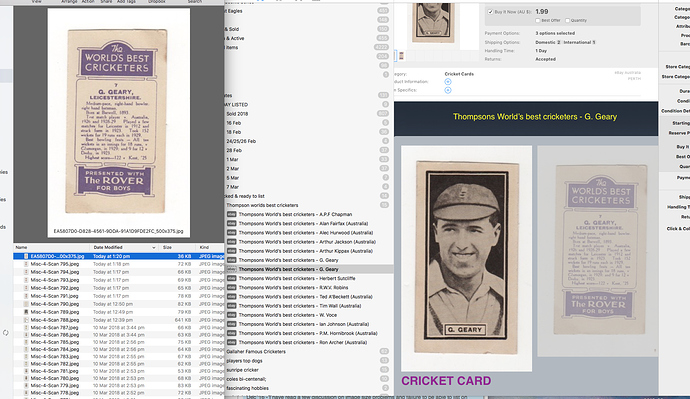
Task: Click eBay icon beside R.W.V. Robins listing
Action: [x=231, y=288]
